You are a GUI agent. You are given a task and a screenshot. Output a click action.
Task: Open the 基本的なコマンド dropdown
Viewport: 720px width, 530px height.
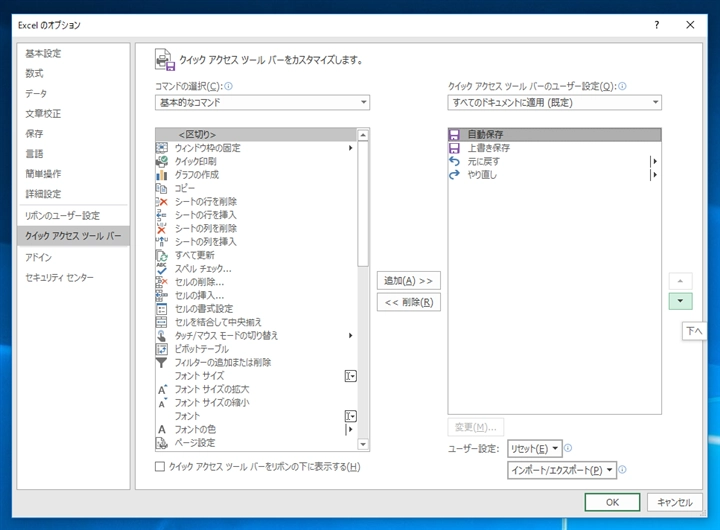click(x=262, y=102)
